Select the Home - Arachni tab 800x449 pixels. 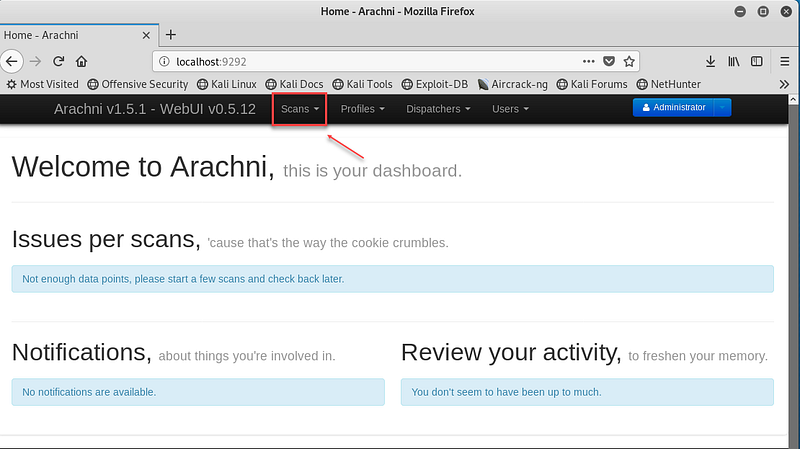pos(79,35)
